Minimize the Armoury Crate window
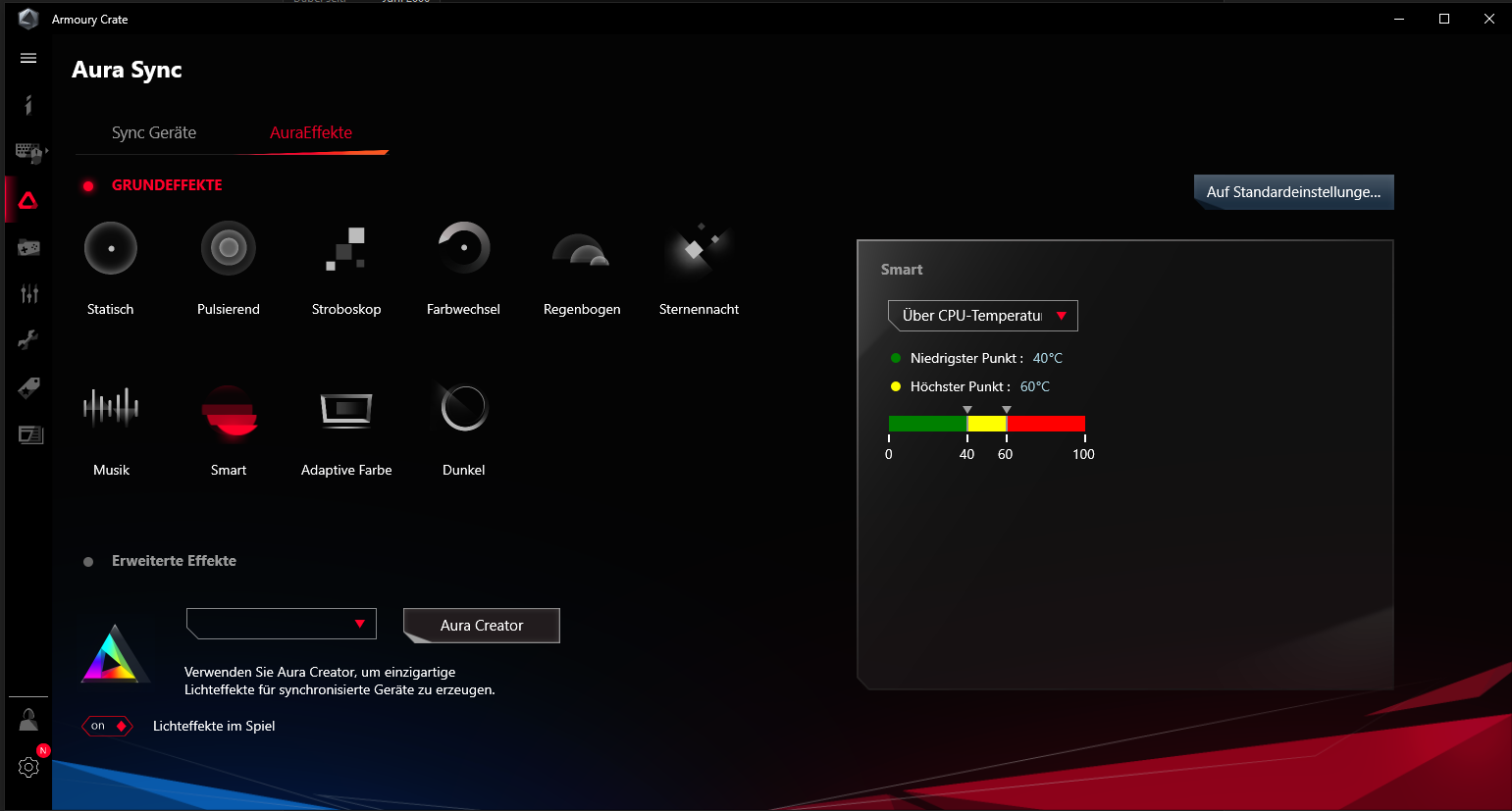1512x811 pixels. (1399, 19)
